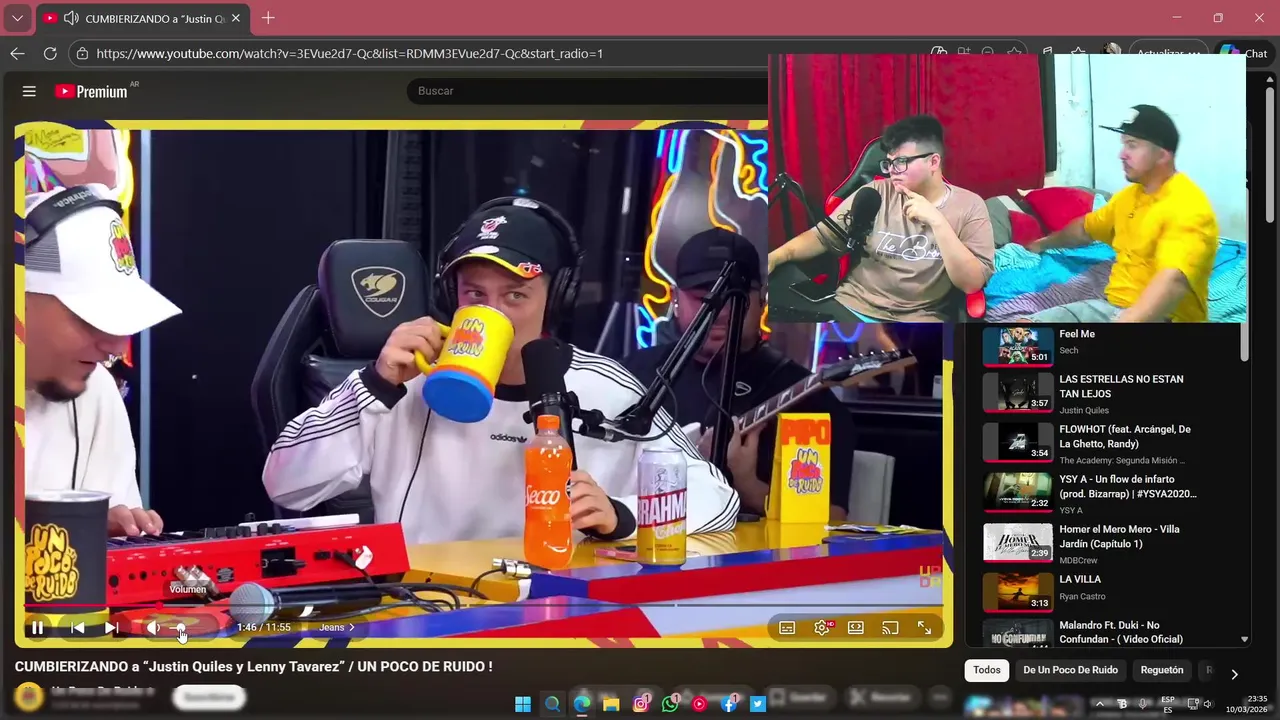
Task: Go to YouTube Premium home logo
Action: click(x=91, y=91)
